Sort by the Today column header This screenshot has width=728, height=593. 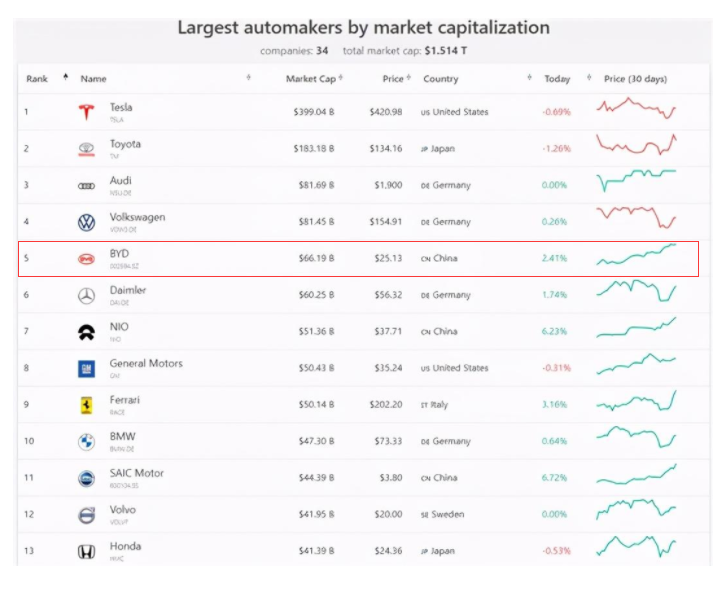[x=557, y=79]
